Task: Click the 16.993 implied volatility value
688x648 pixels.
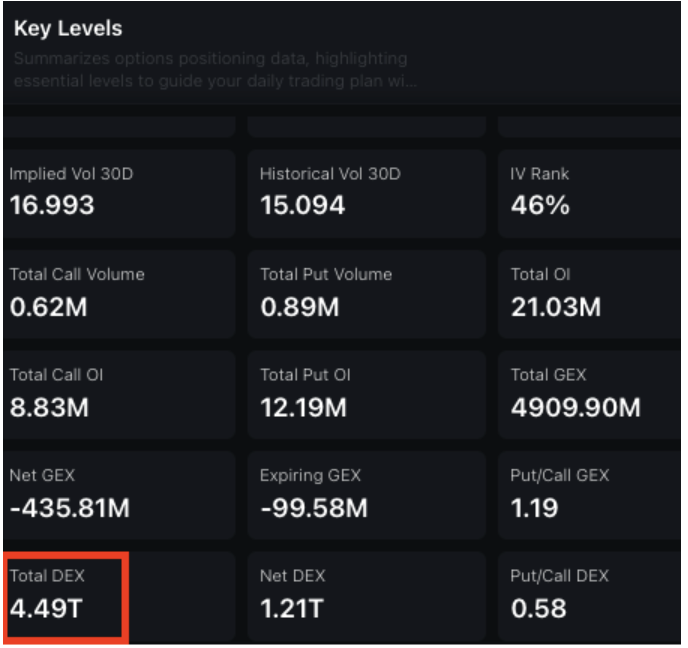Action: [52, 205]
